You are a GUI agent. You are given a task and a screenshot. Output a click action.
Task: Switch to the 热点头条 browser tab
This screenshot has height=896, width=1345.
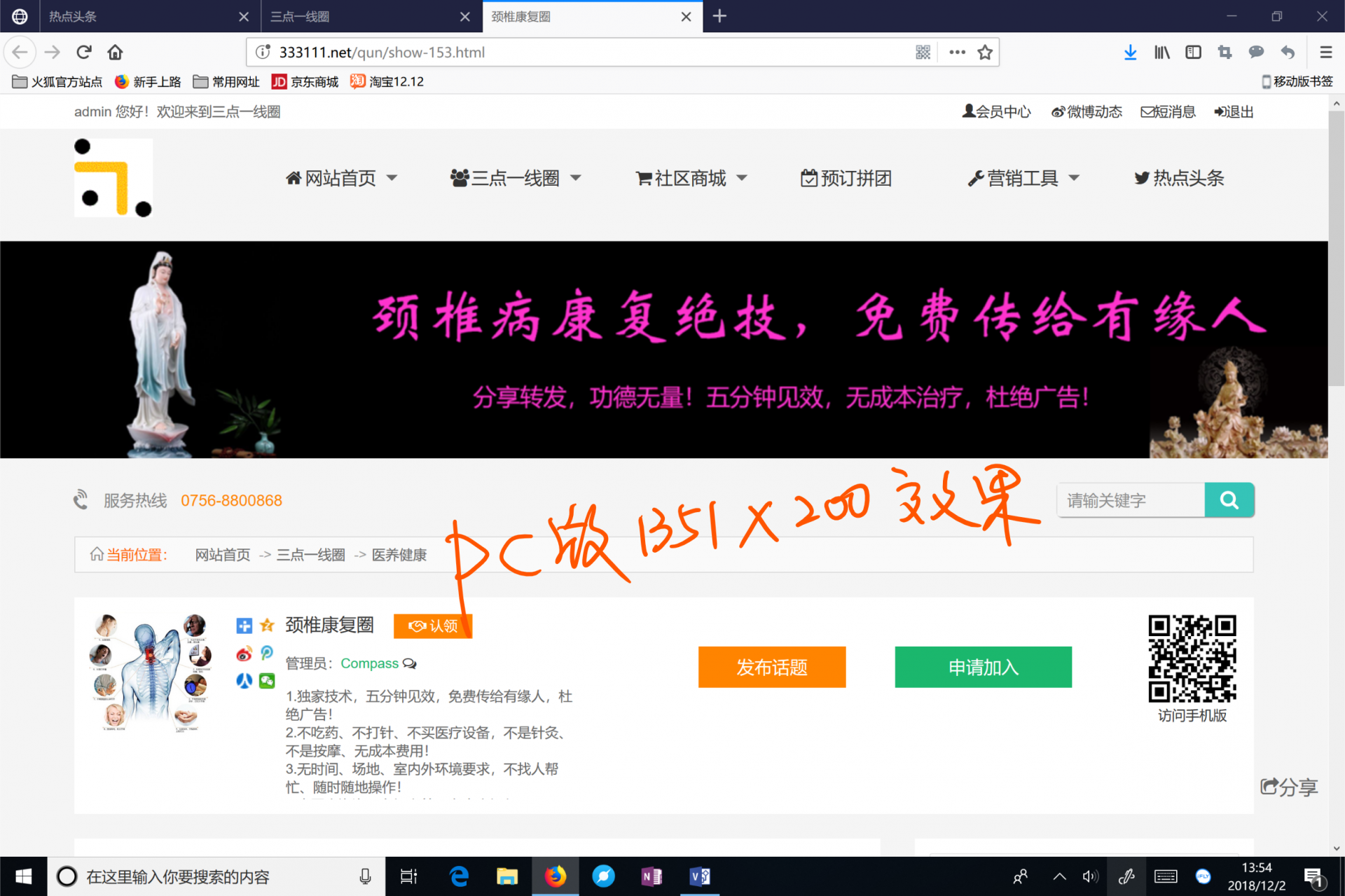[x=140, y=16]
